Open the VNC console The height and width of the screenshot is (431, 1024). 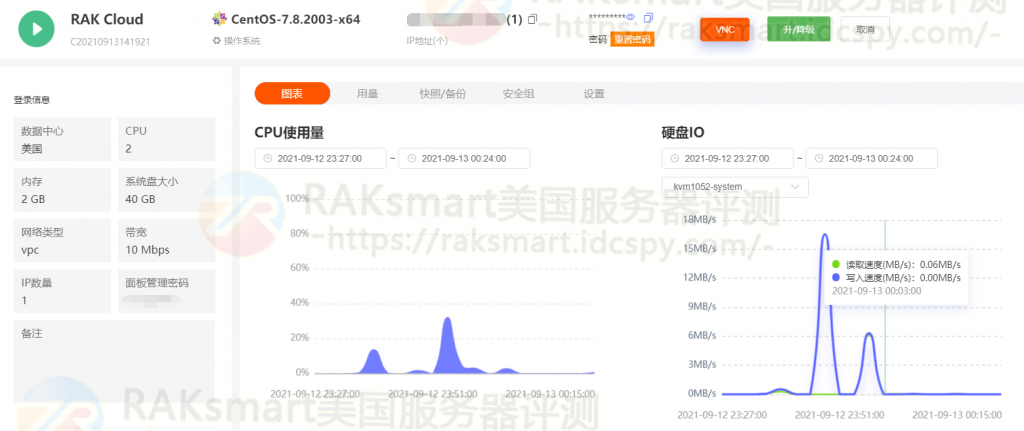point(724,29)
